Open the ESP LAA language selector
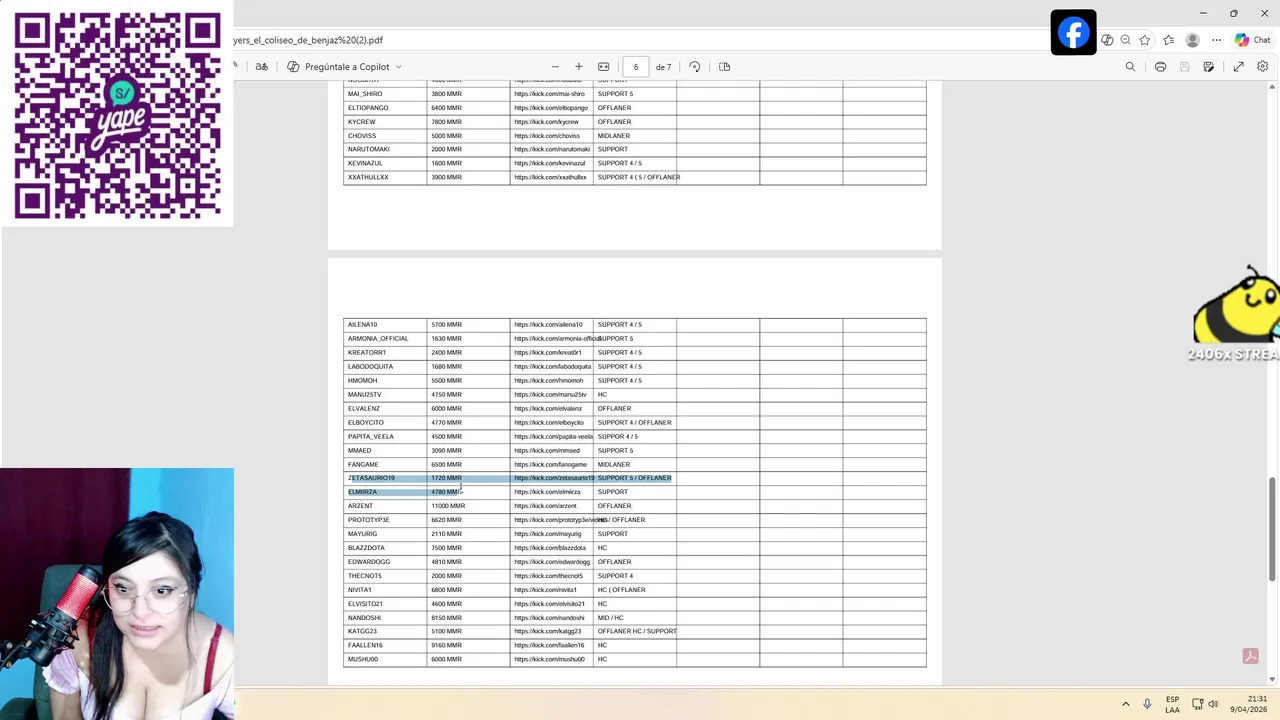The image size is (1280, 720). pyautogui.click(x=1172, y=704)
